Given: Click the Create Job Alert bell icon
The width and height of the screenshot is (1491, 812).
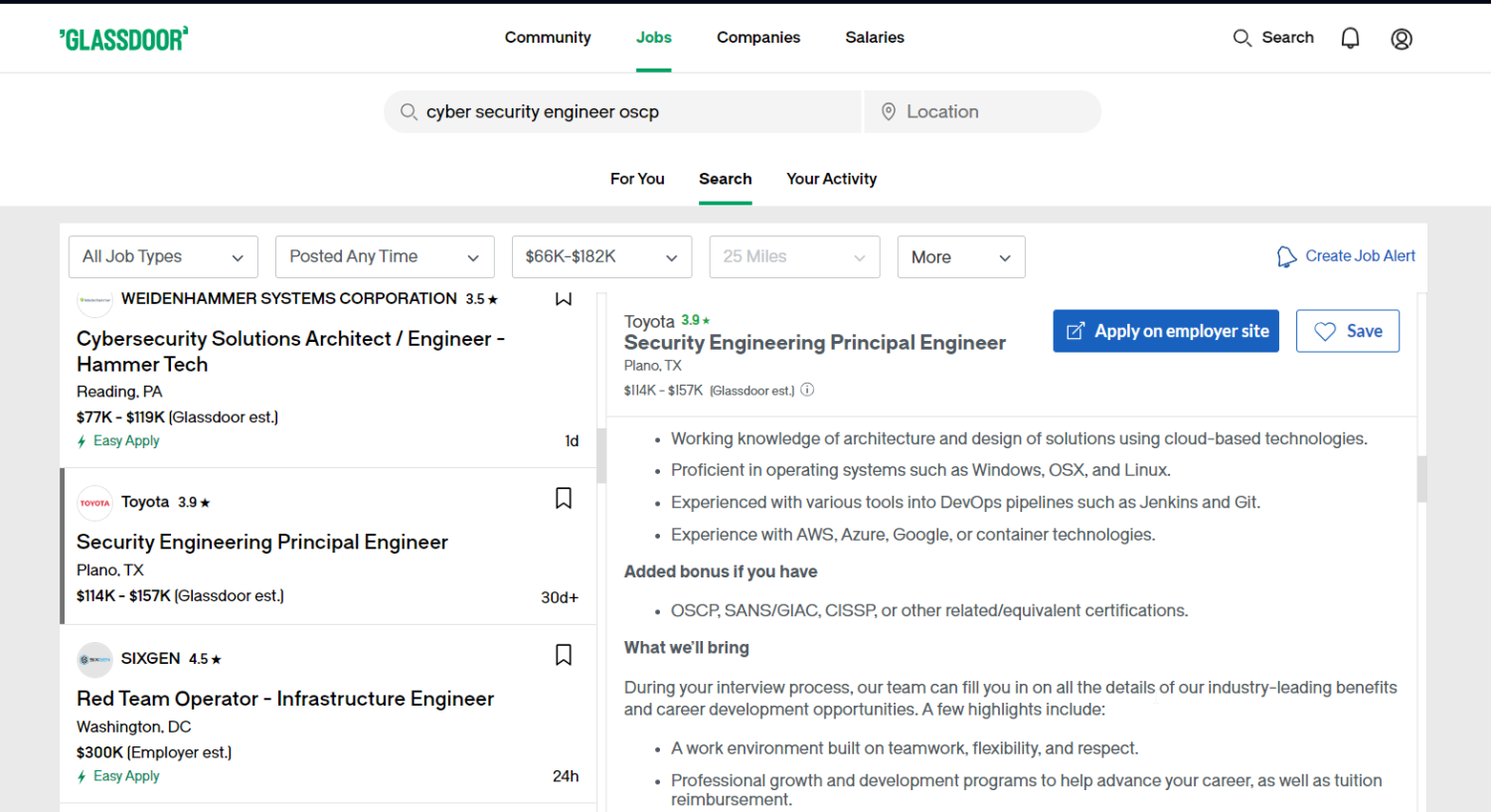Looking at the screenshot, I should pyautogui.click(x=1286, y=256).
